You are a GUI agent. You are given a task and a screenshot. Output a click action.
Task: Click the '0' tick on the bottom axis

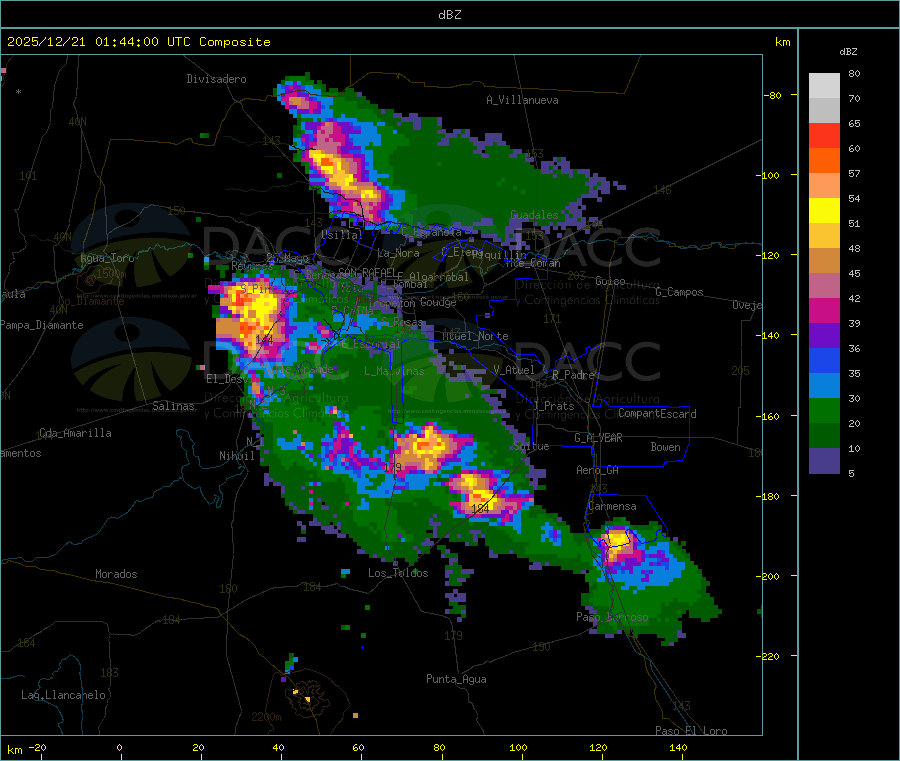(x=119, y=747)
